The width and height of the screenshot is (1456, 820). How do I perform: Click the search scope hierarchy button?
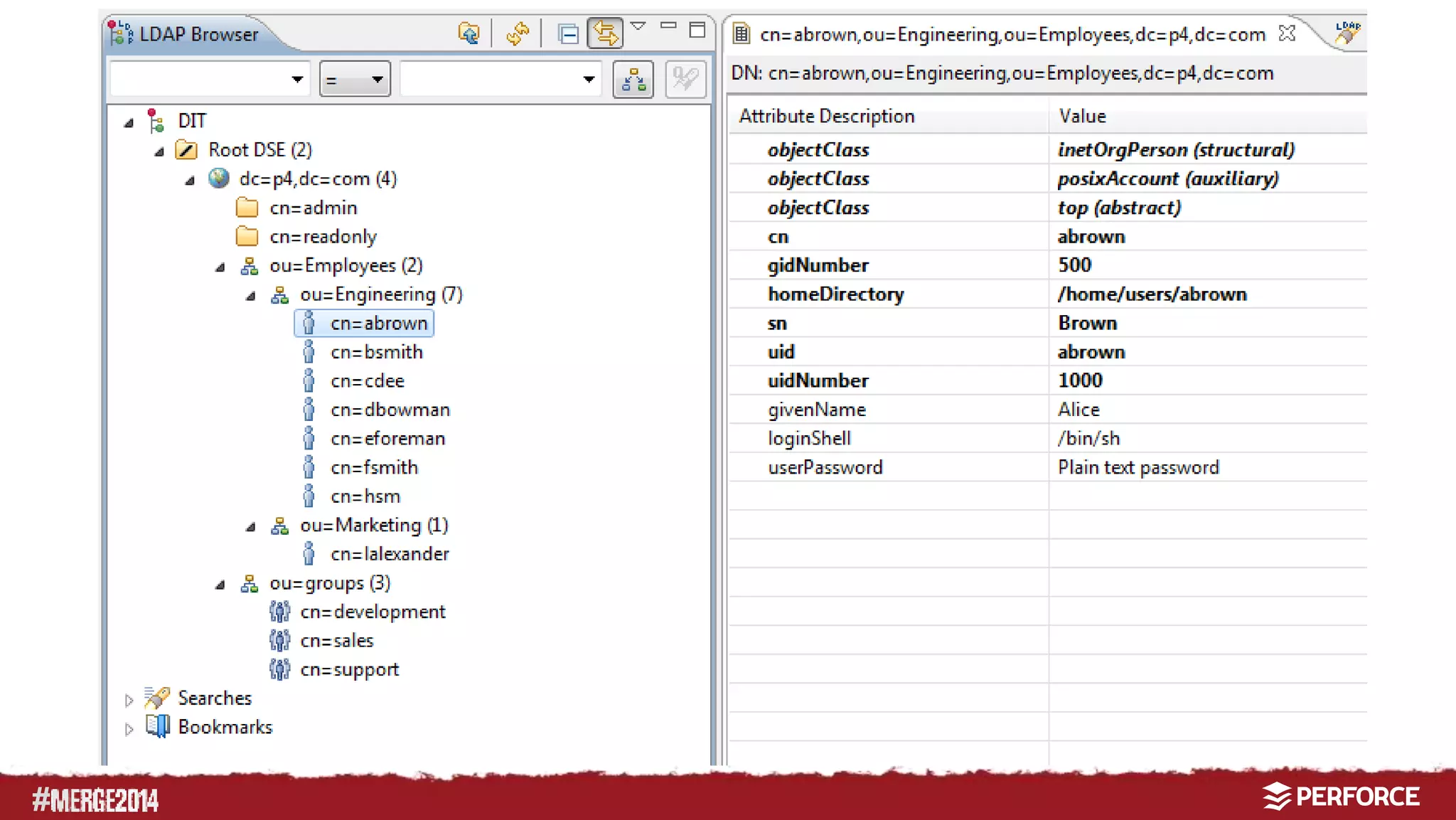(x=633, y=79)
